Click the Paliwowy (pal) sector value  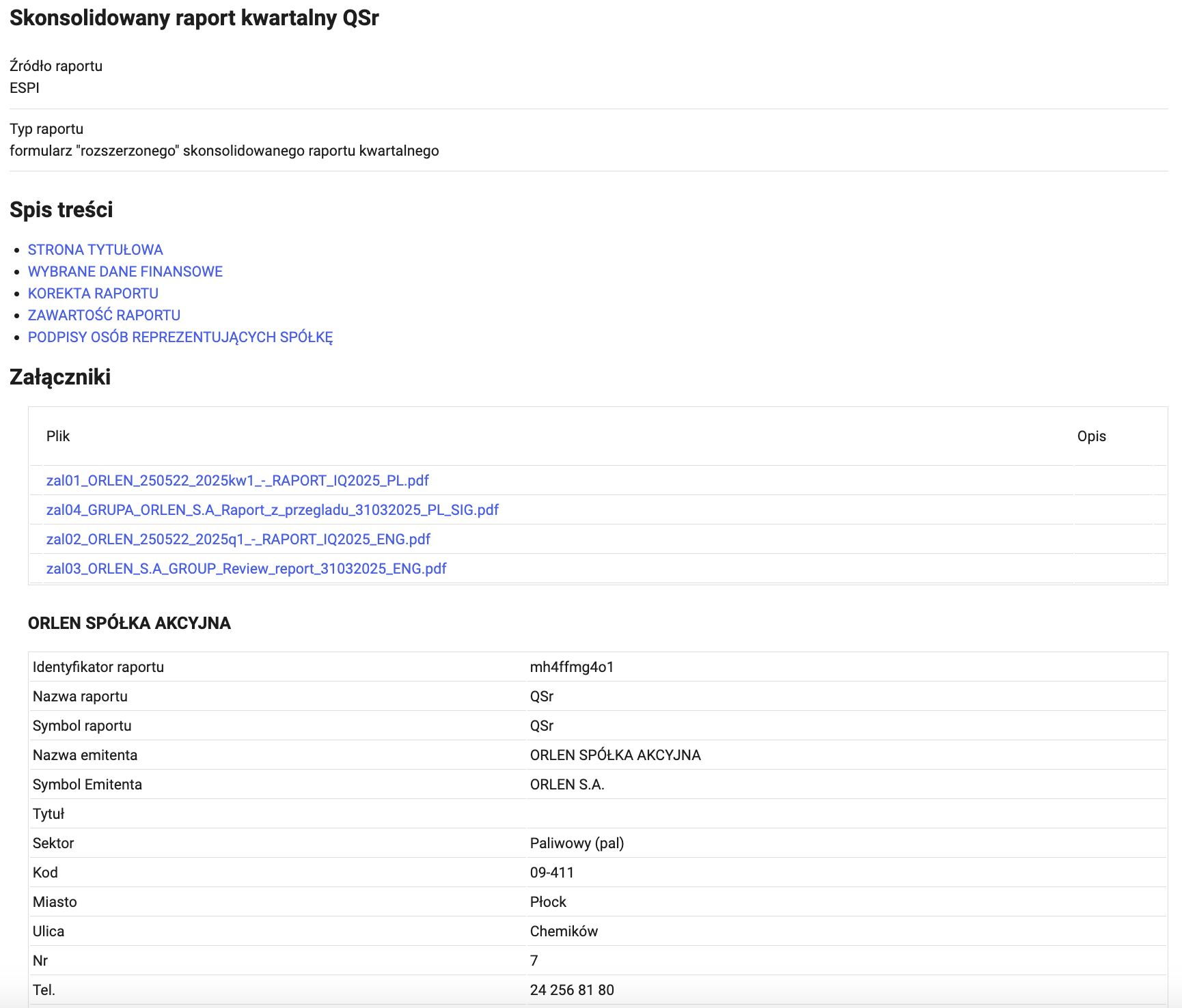click(x=577, y=843)
